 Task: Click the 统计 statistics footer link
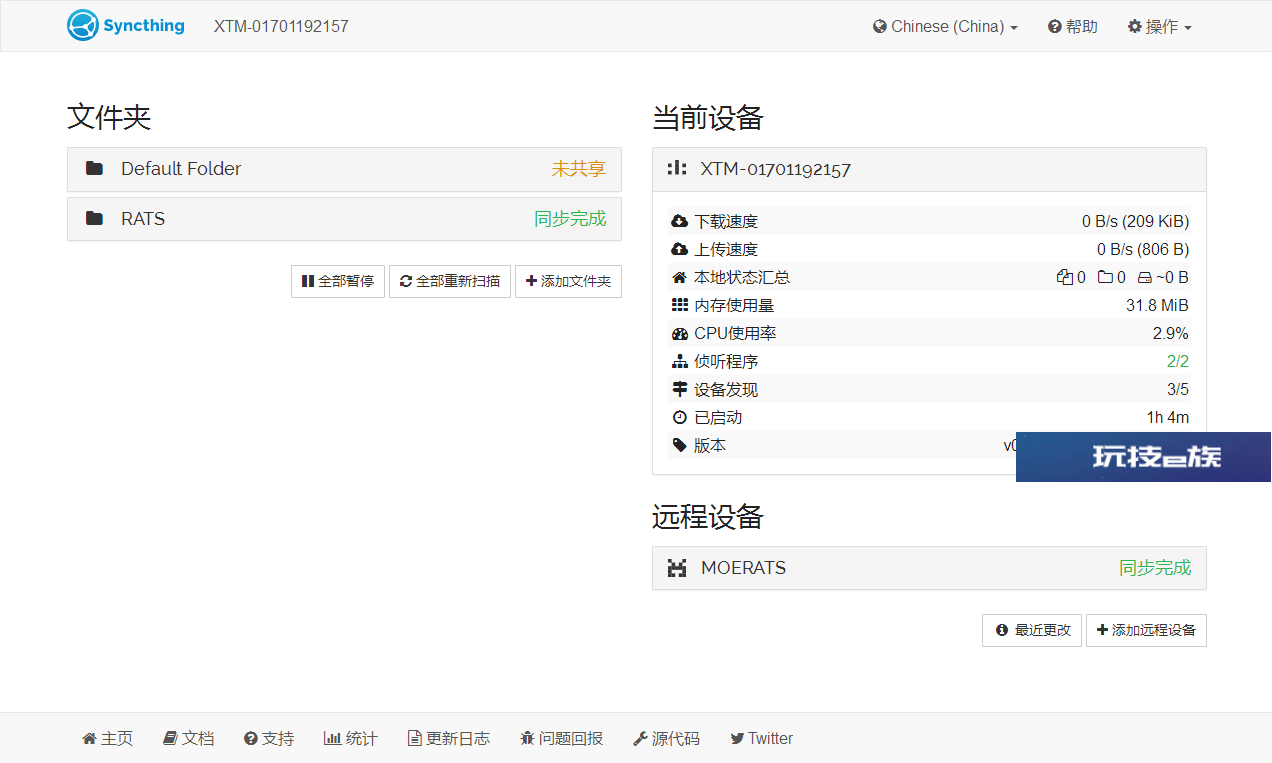tap(351, 739)
